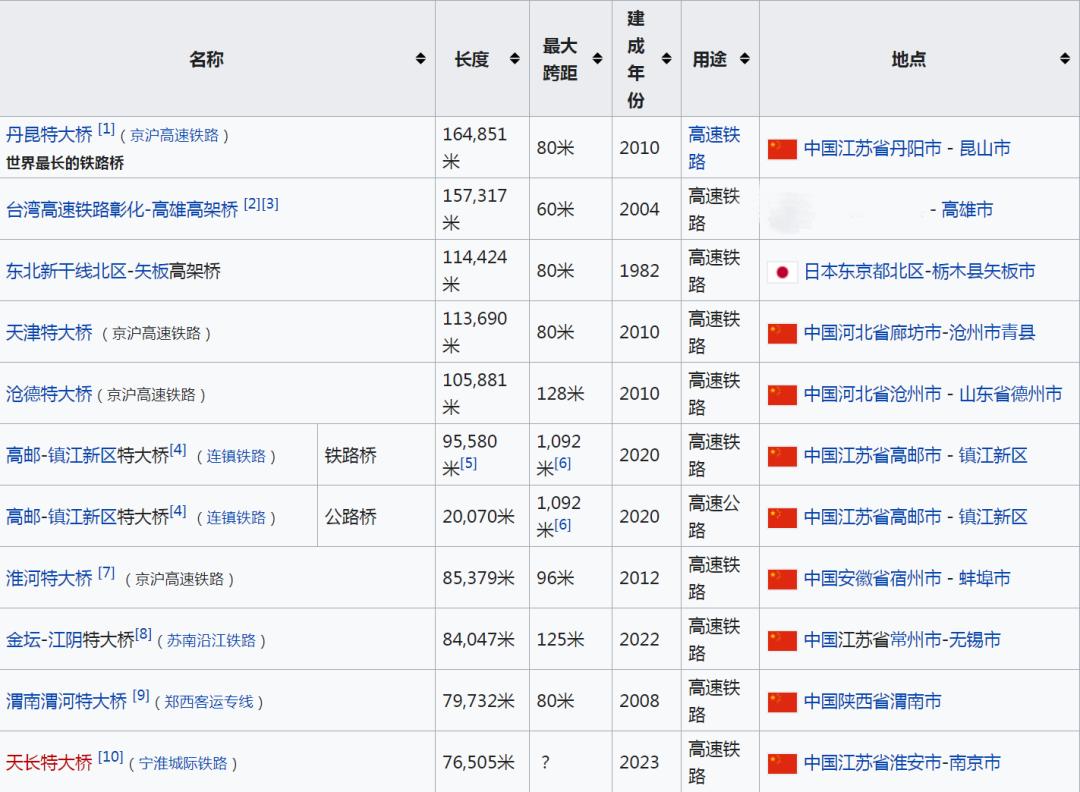Click the China flag beside 中国江苏省丹阳市
The height and width of the screenshot is (792, 1080).
pyautogui.click(x=782, y=149)
